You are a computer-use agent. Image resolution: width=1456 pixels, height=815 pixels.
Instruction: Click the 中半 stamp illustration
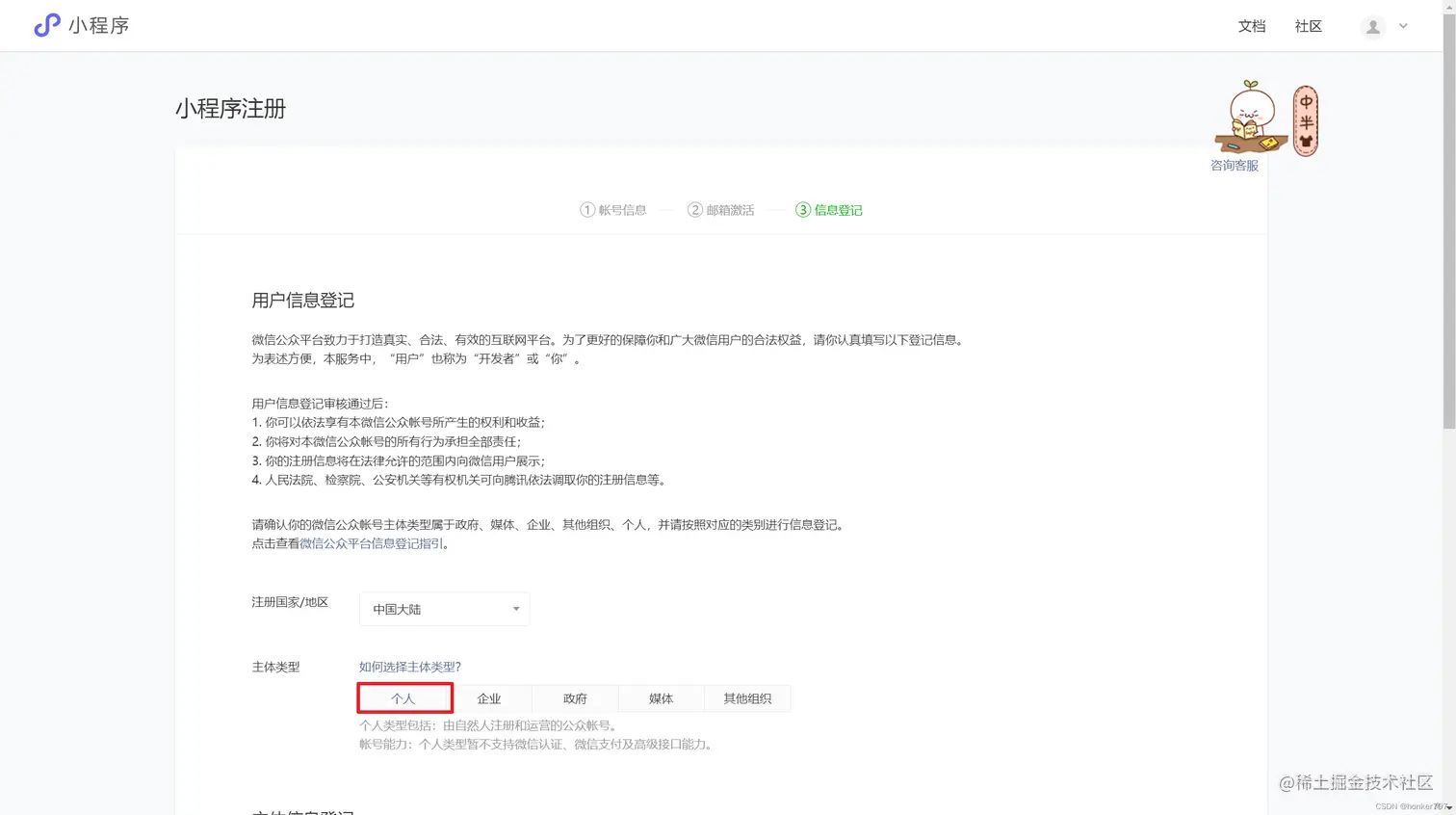[1305, 118]
